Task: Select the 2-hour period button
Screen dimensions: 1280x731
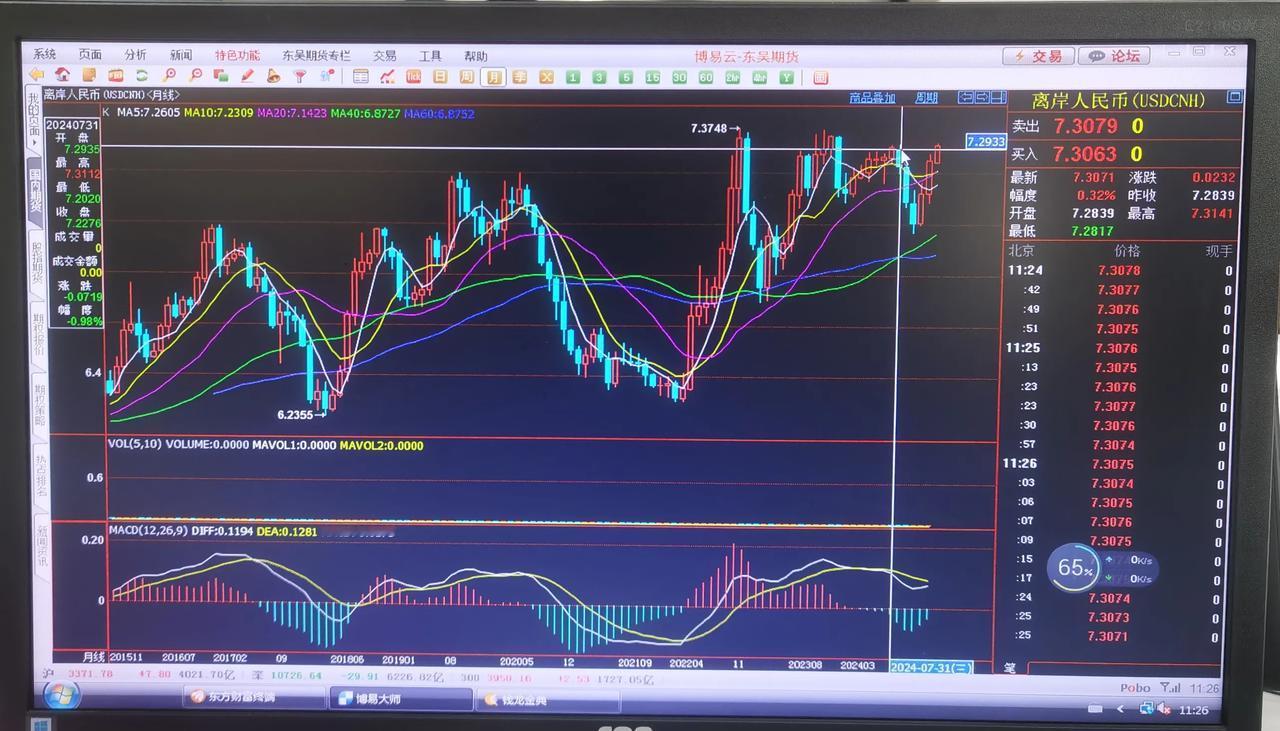Action: (x=732, y=77)
